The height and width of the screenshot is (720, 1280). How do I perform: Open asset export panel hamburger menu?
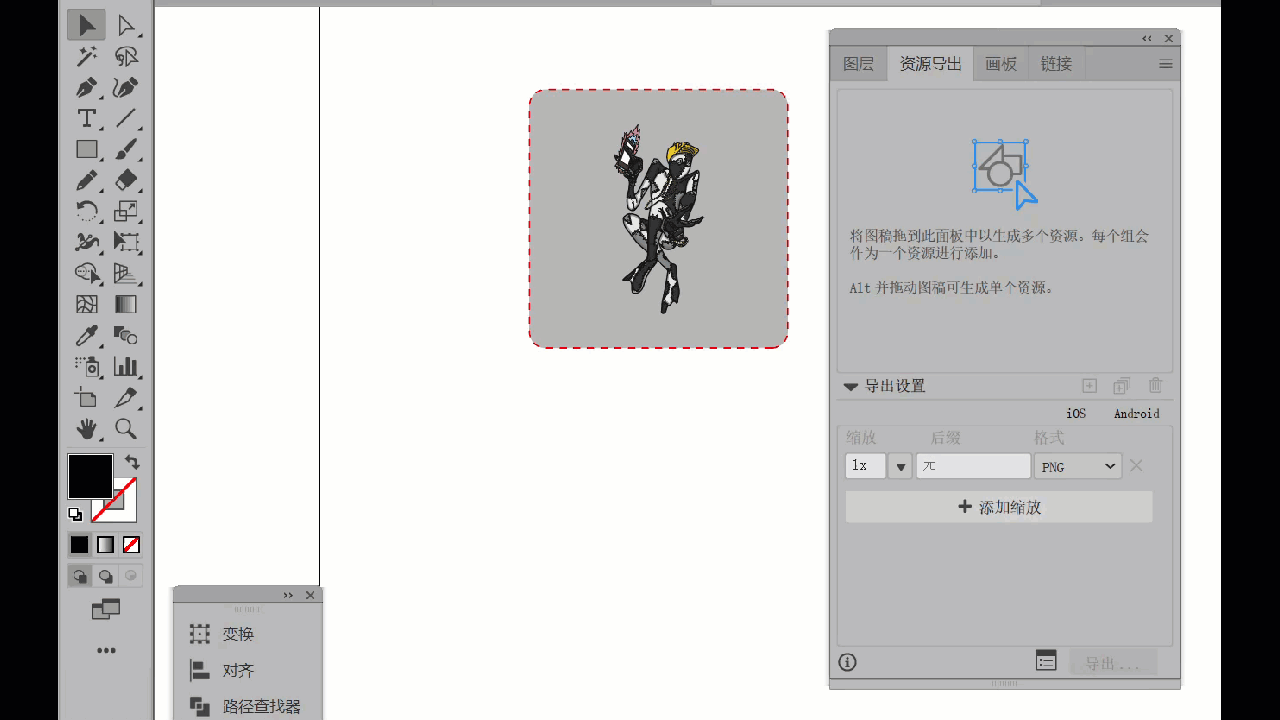pyautogui.click(x=1165, y=64)
